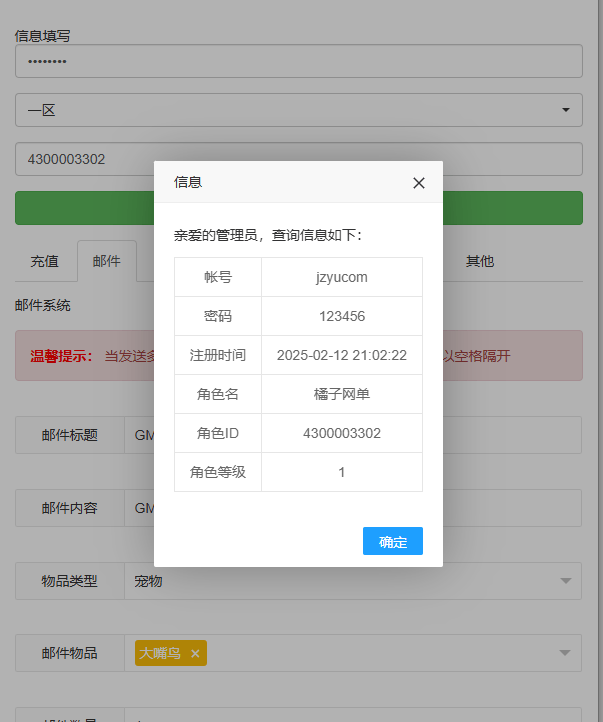Click into the 邮件内容 text field

(139, 508)
